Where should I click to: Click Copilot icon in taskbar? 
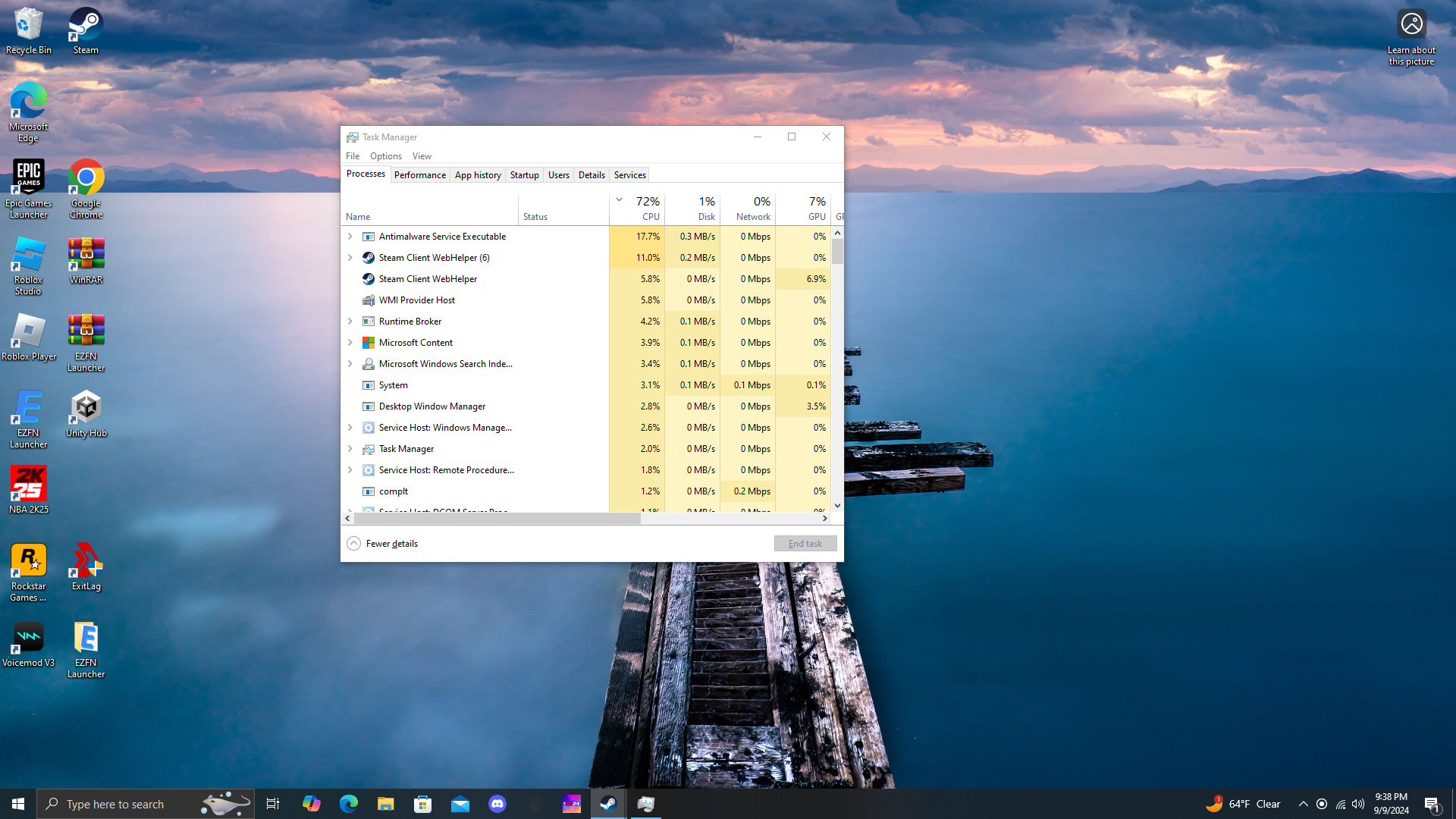[x=311, y=804]
